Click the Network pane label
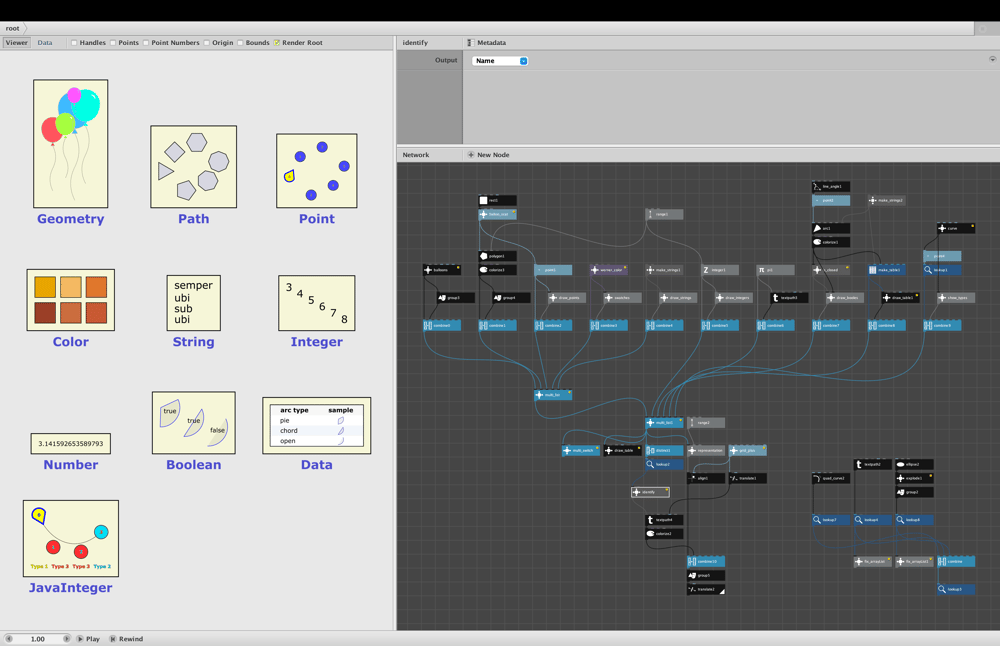Screen dimensions: 1000x646 416,155
